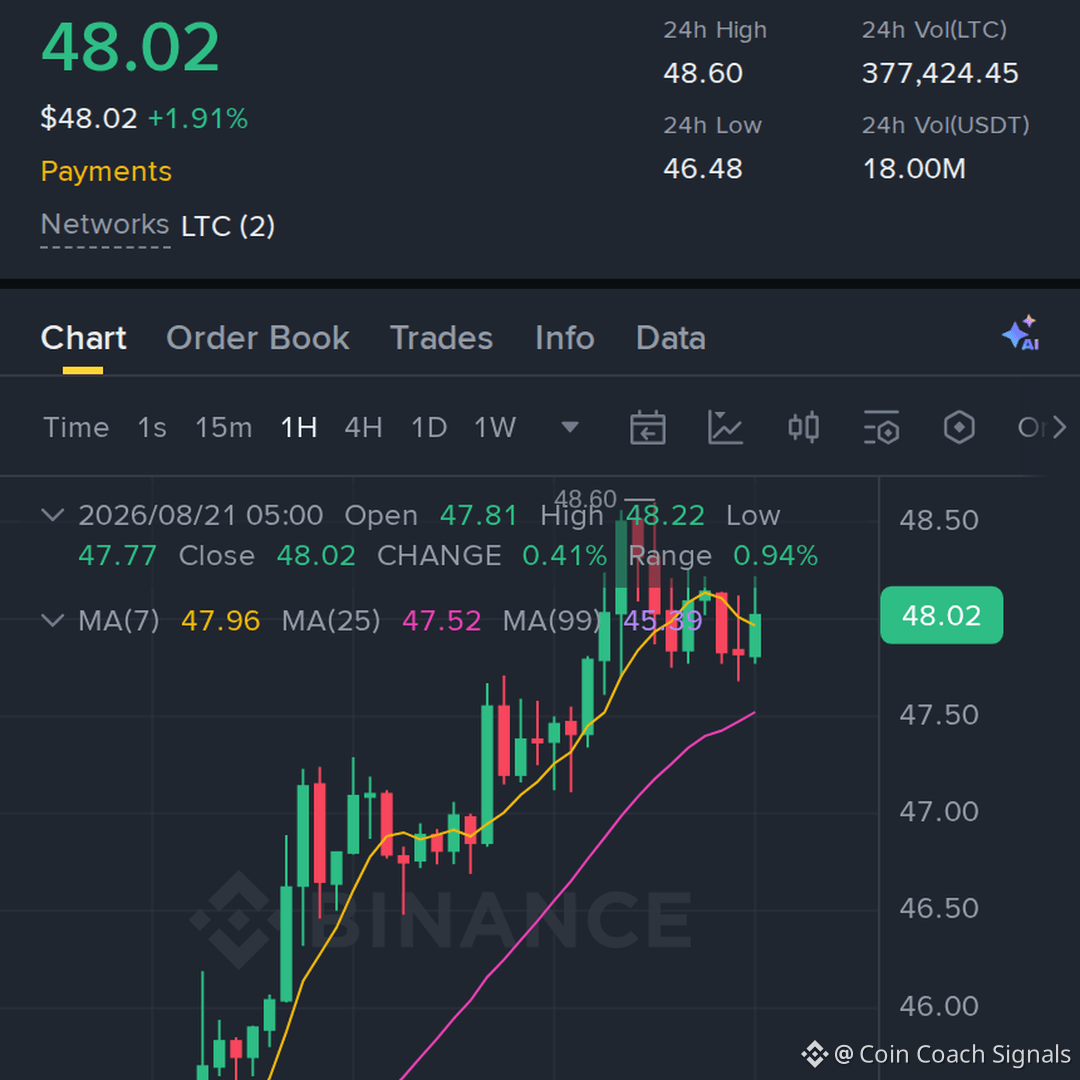Select the Time interval option
Viewport: 1080px width, 1080px height.
coord(76,428)
